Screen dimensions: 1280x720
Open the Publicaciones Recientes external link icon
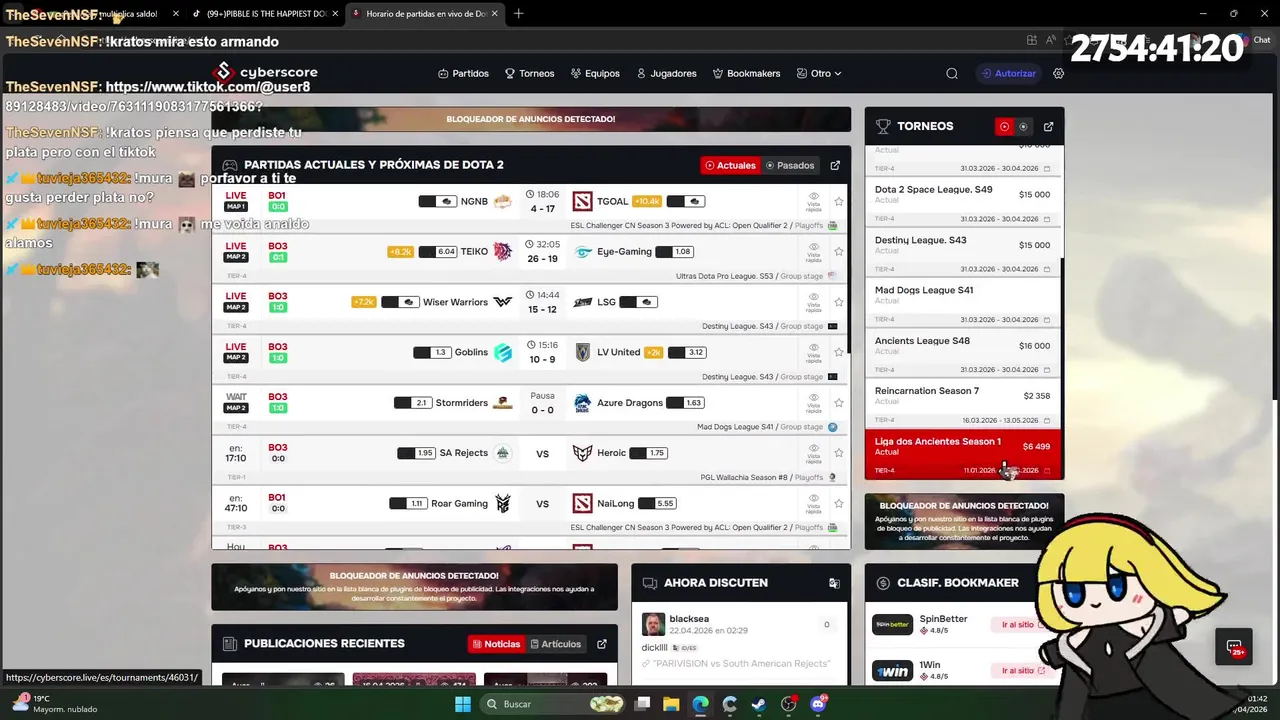click(x=602, y=644)
